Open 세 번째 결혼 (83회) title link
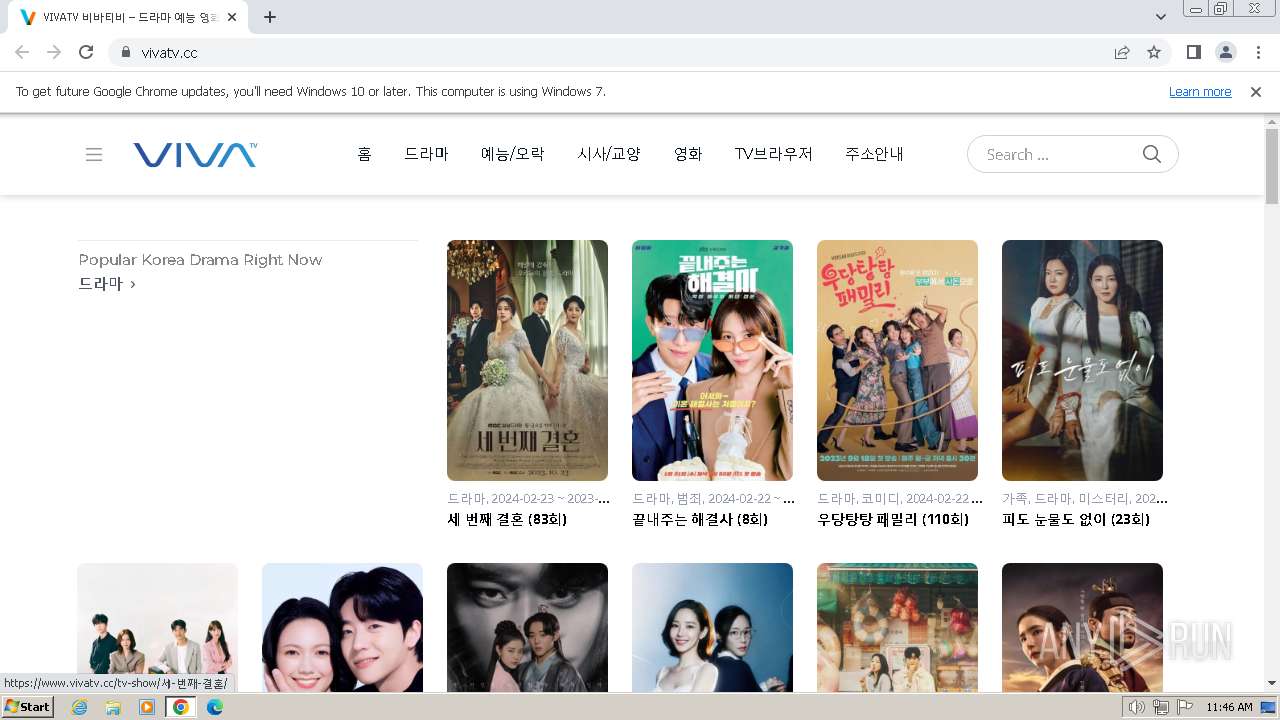The image size is (1280, 720). pos(507,519)
